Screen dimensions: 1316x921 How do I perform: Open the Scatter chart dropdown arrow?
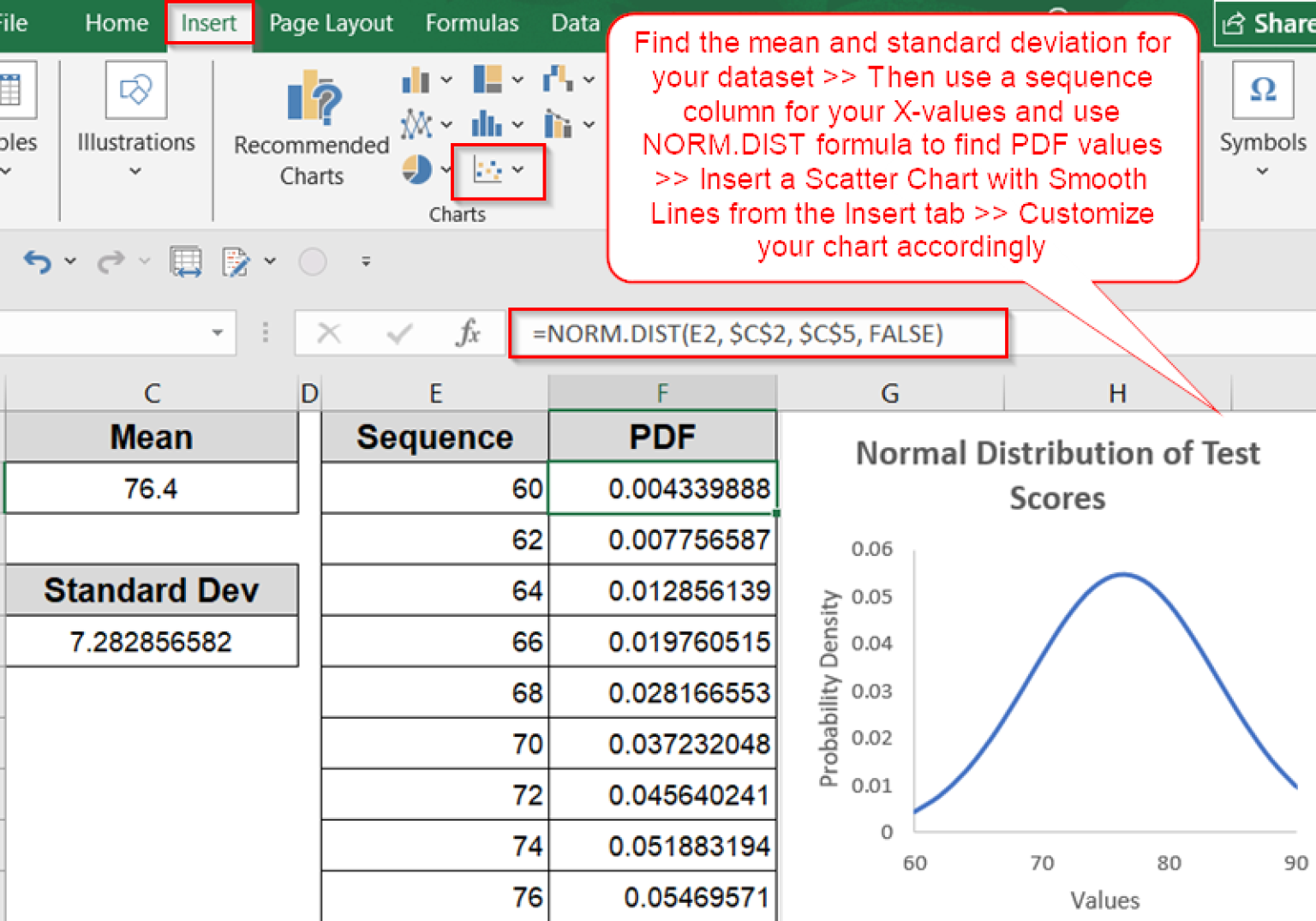517,170
